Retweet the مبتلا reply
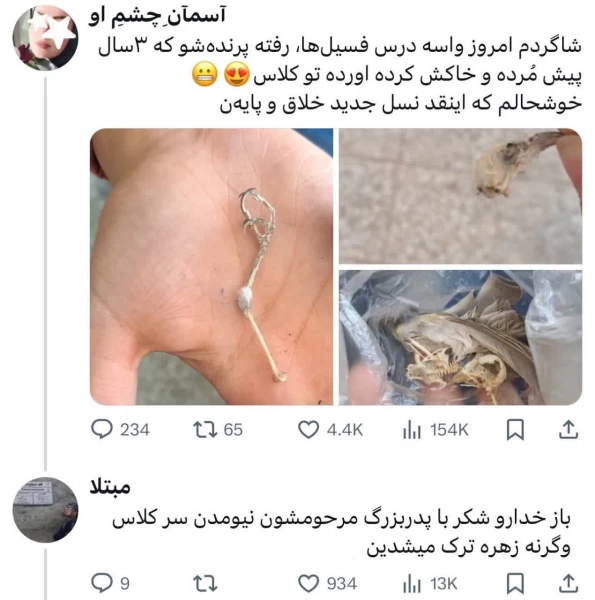The image size is (595, 600). click(x=205, y=584)
